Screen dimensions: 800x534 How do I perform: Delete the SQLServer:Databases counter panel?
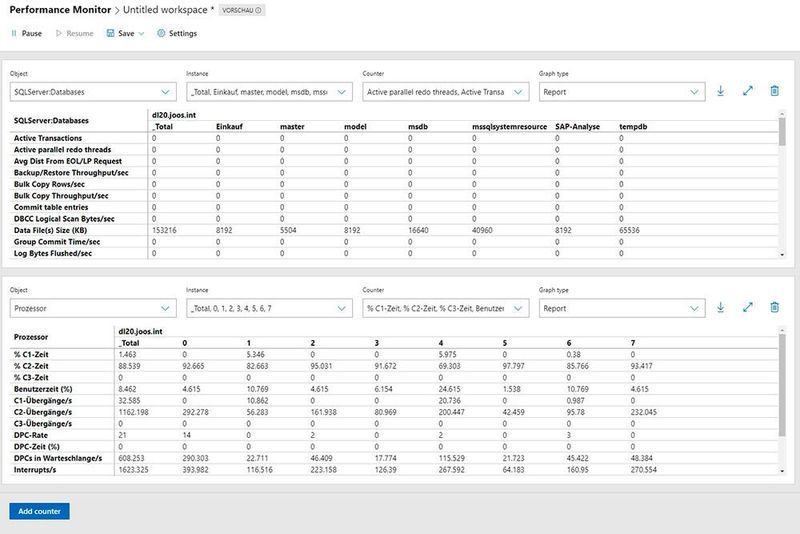click(774, 91)
